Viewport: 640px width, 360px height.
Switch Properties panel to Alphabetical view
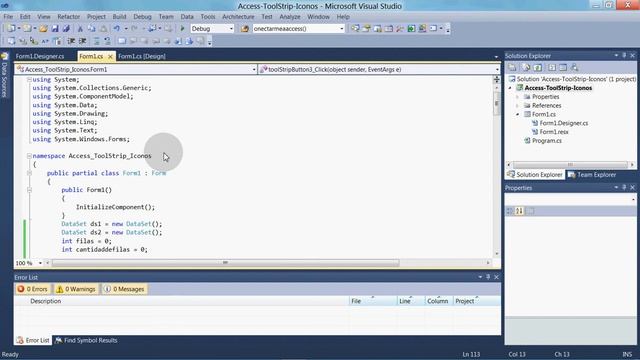pos(519,211)
